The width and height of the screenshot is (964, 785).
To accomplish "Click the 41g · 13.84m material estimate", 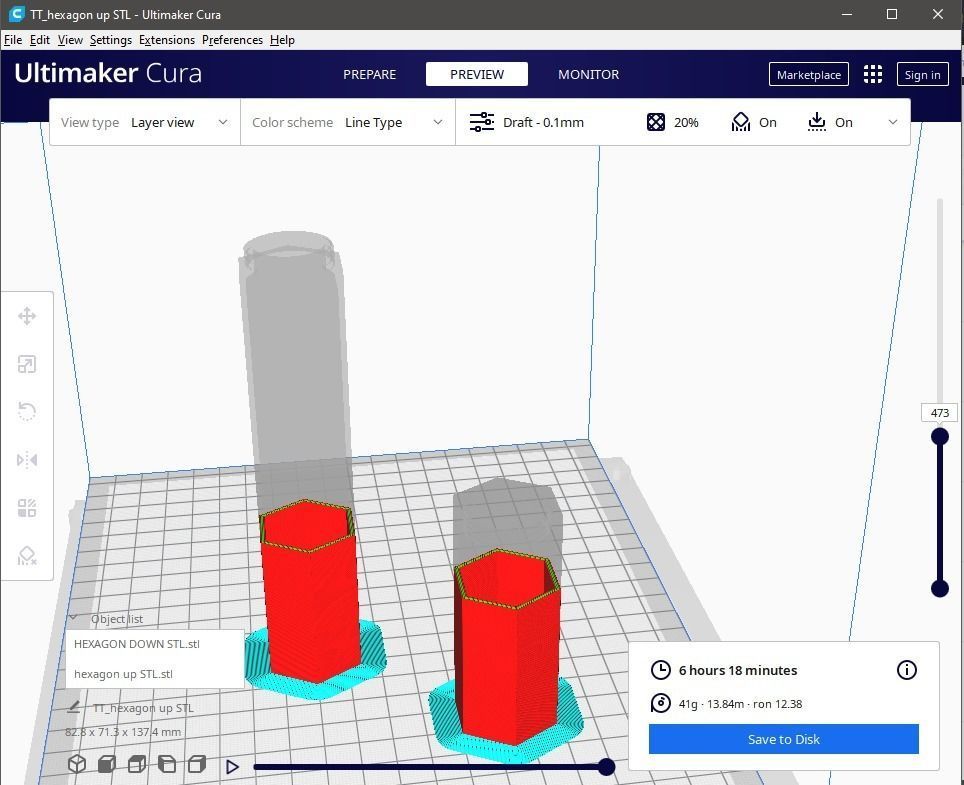I will click(x=740, y=704).
